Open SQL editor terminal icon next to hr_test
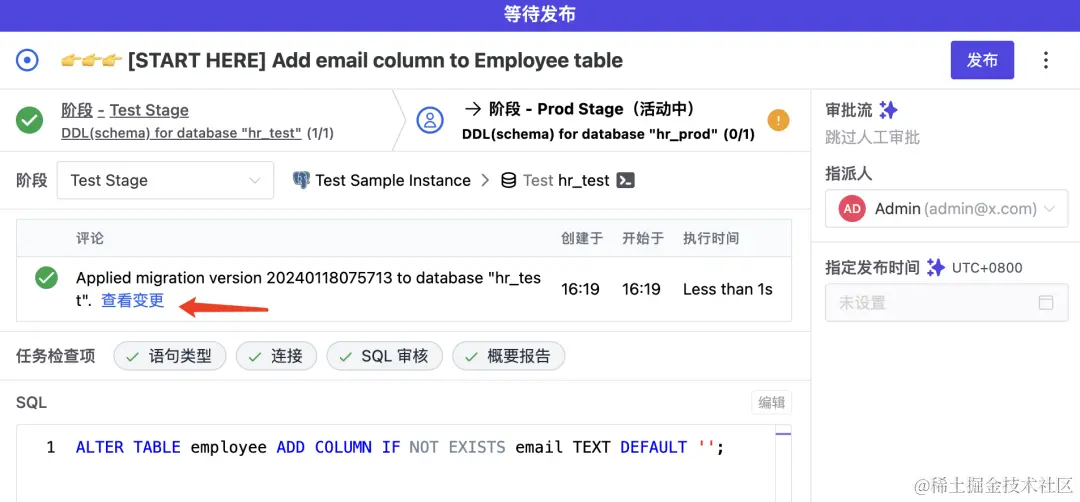The image size is (1080, 502). tap(625, 180)
